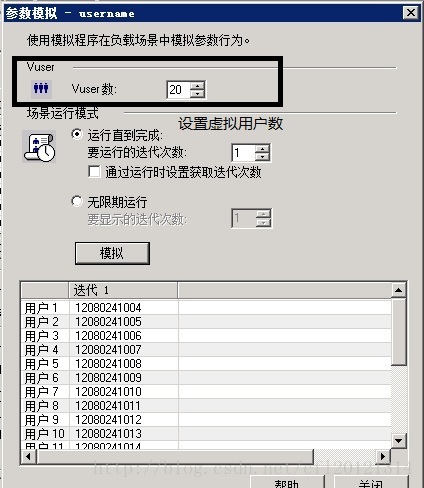This screenshot has height=488, width=424.
Task: Click the 关闭 button
Action: [371, 482]
